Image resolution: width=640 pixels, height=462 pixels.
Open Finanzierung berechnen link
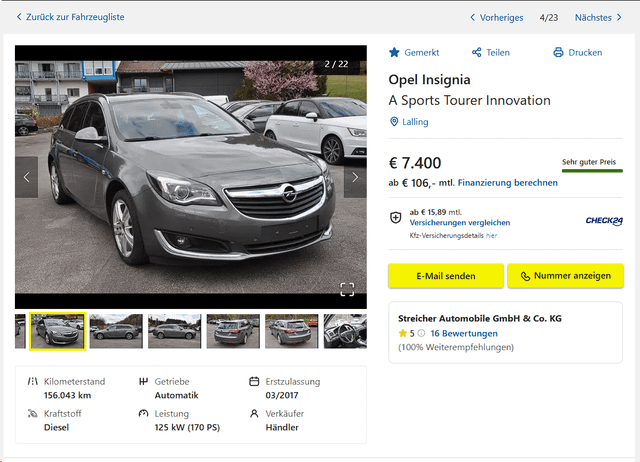507,183
